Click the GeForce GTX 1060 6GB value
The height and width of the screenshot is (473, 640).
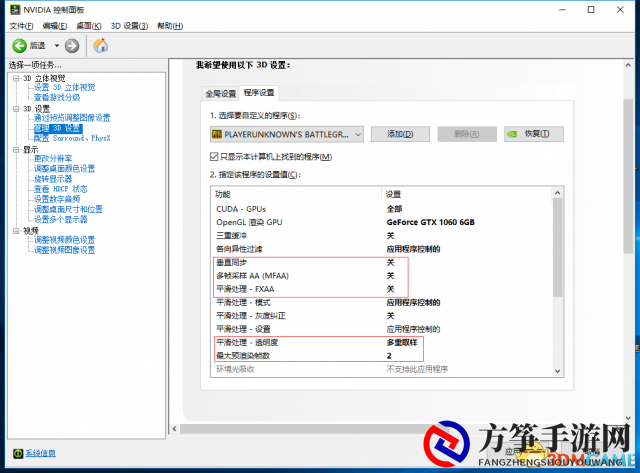[431, 222]
